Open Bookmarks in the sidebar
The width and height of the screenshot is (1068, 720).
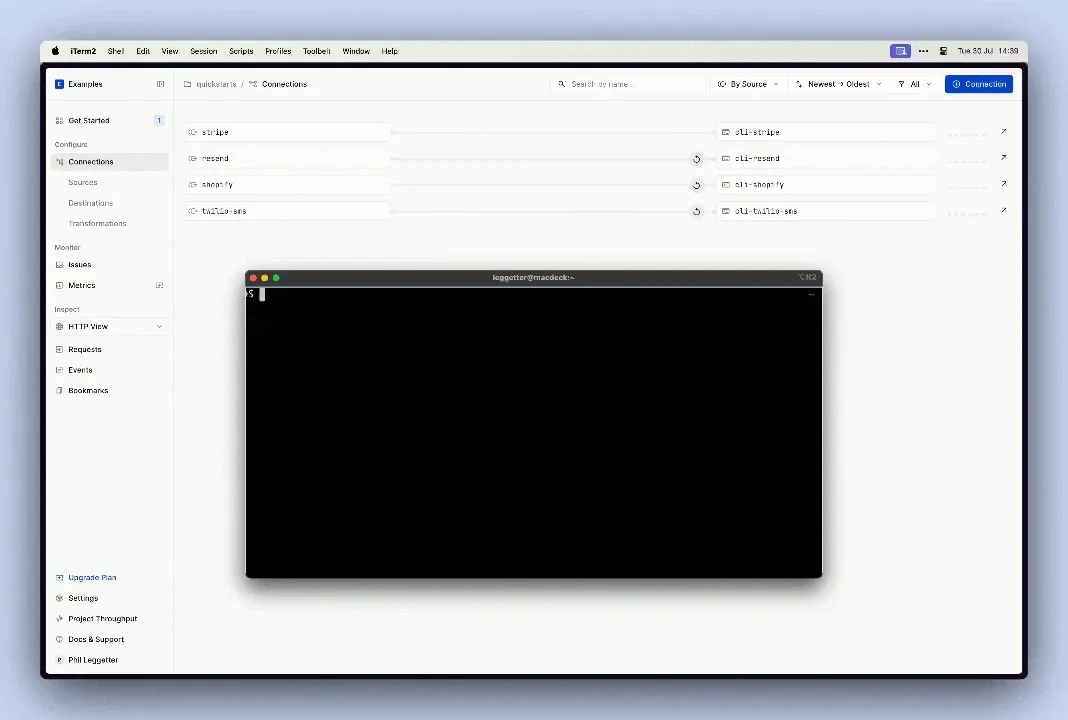tap(88, 390)
